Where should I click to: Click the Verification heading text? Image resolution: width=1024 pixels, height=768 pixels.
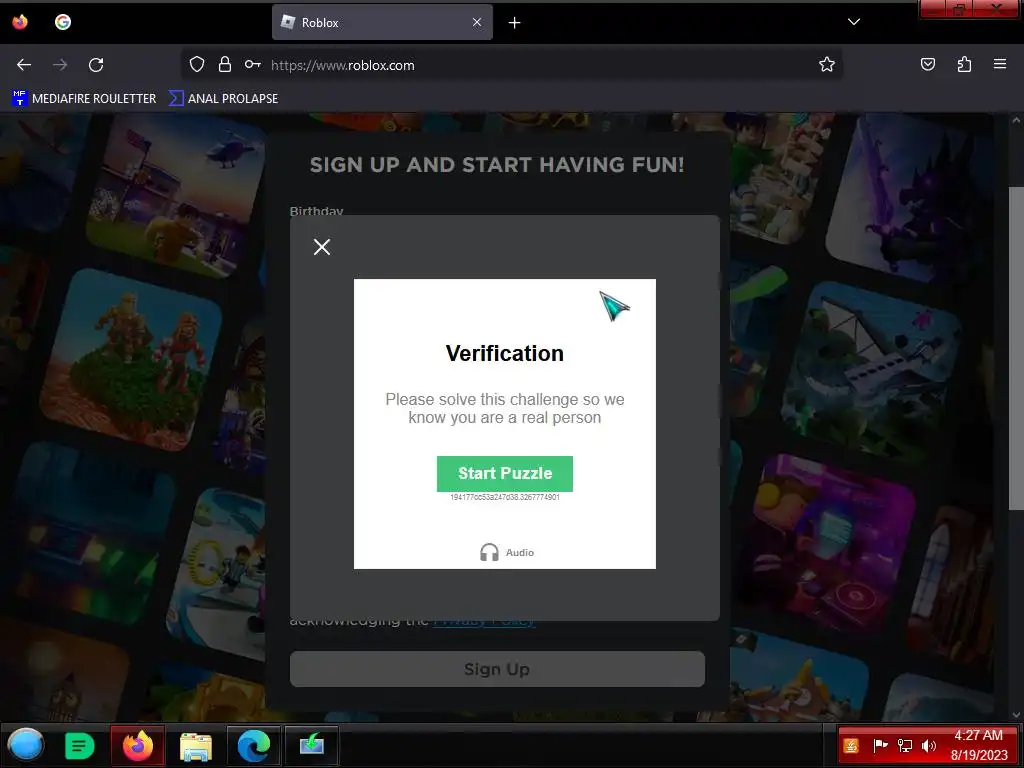tap(505, 353)
